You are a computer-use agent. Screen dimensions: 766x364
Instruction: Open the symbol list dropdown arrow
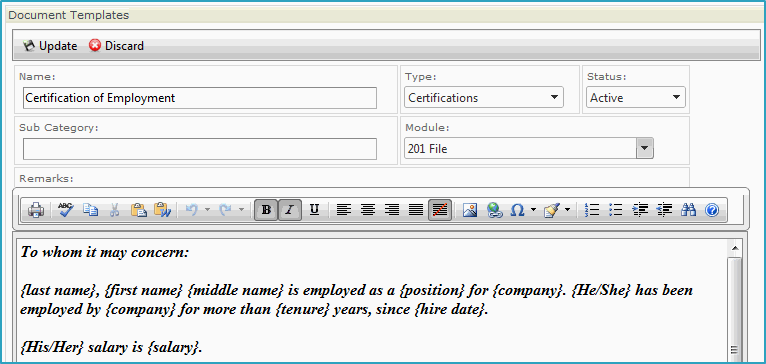click(533, 210)
